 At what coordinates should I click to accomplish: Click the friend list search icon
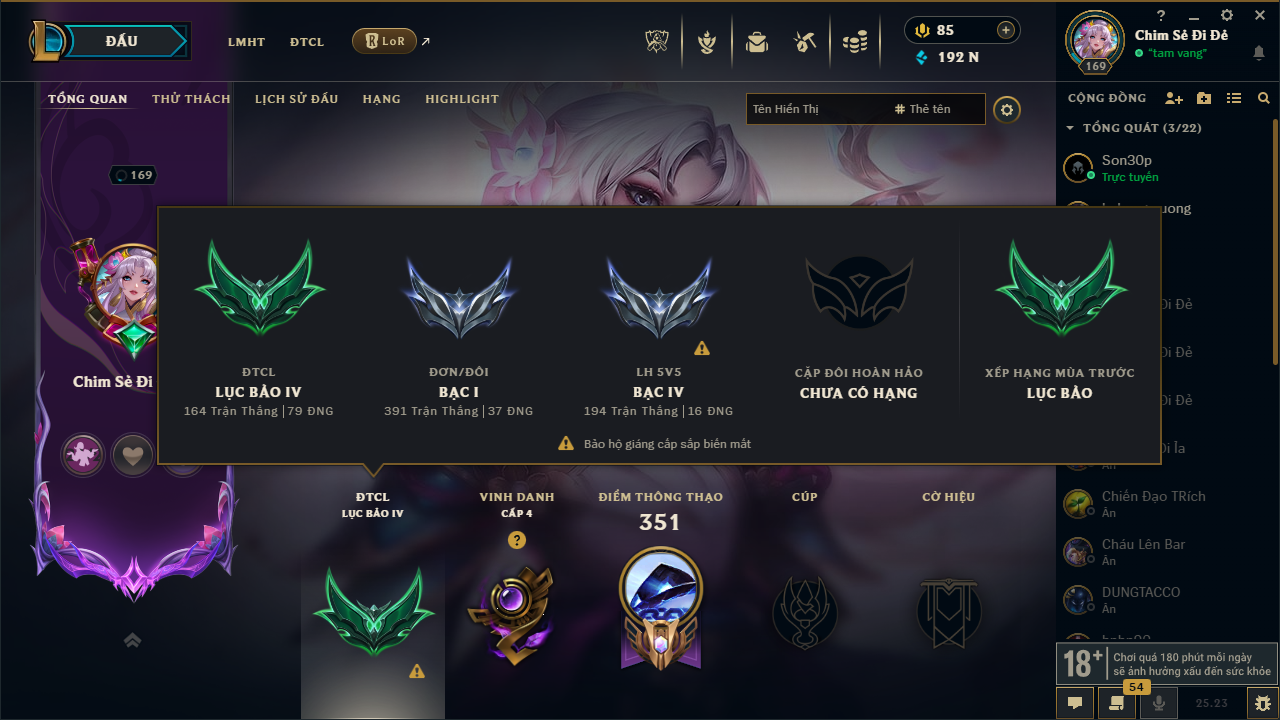coord(1264,98)
